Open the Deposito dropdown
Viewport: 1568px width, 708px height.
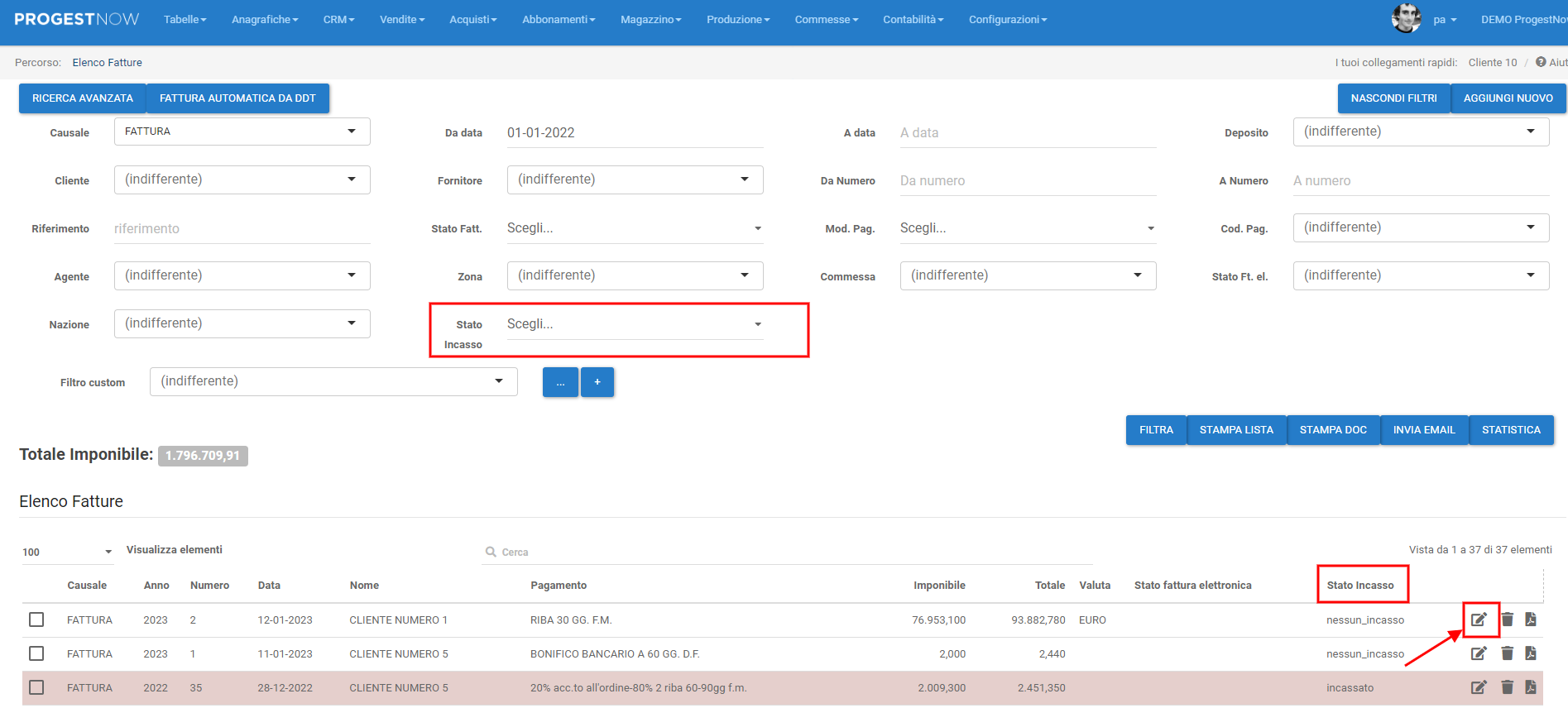tap(1420, 132)
